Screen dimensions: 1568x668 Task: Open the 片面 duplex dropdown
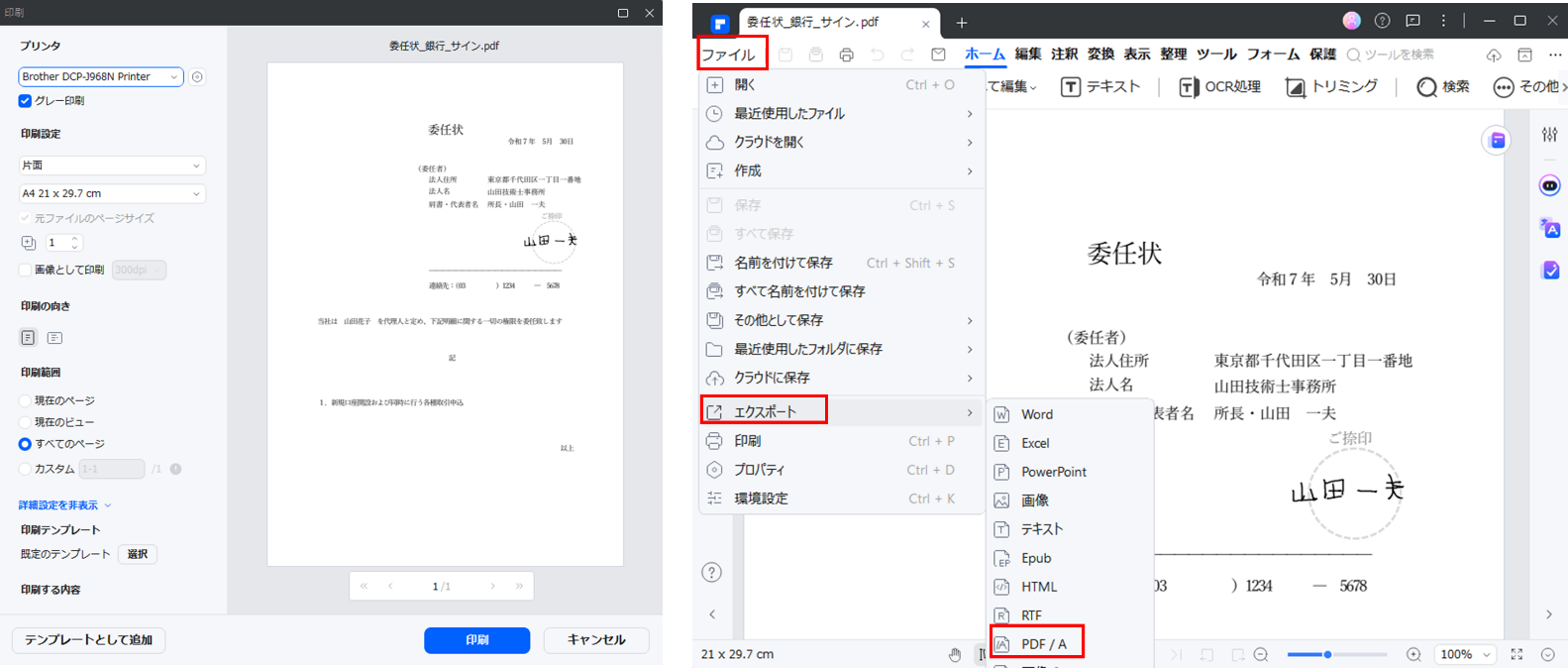(x=112, y=166)
